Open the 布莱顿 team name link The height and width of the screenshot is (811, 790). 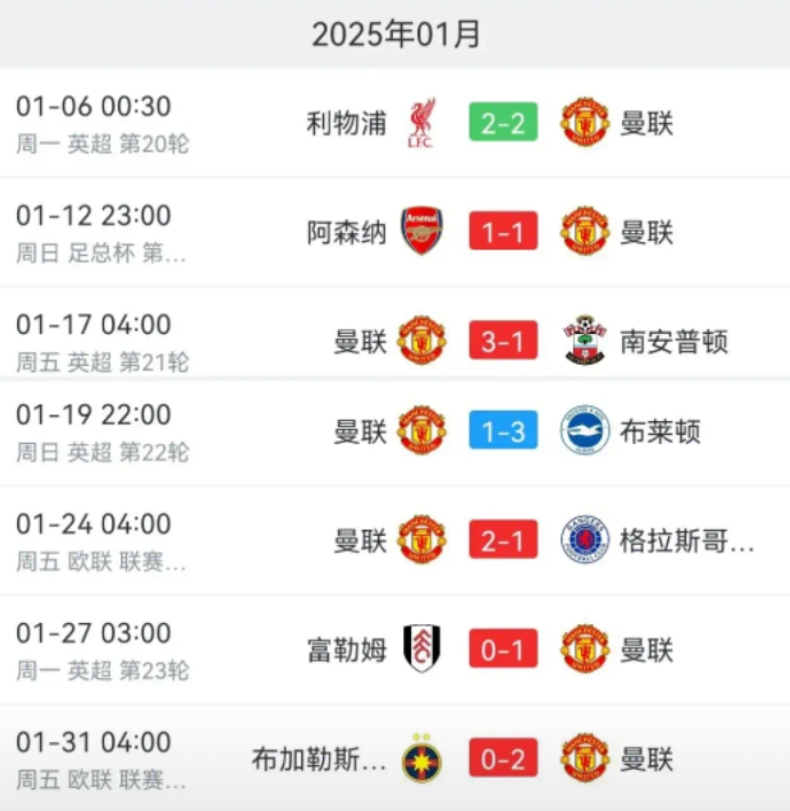coord(660,431)
